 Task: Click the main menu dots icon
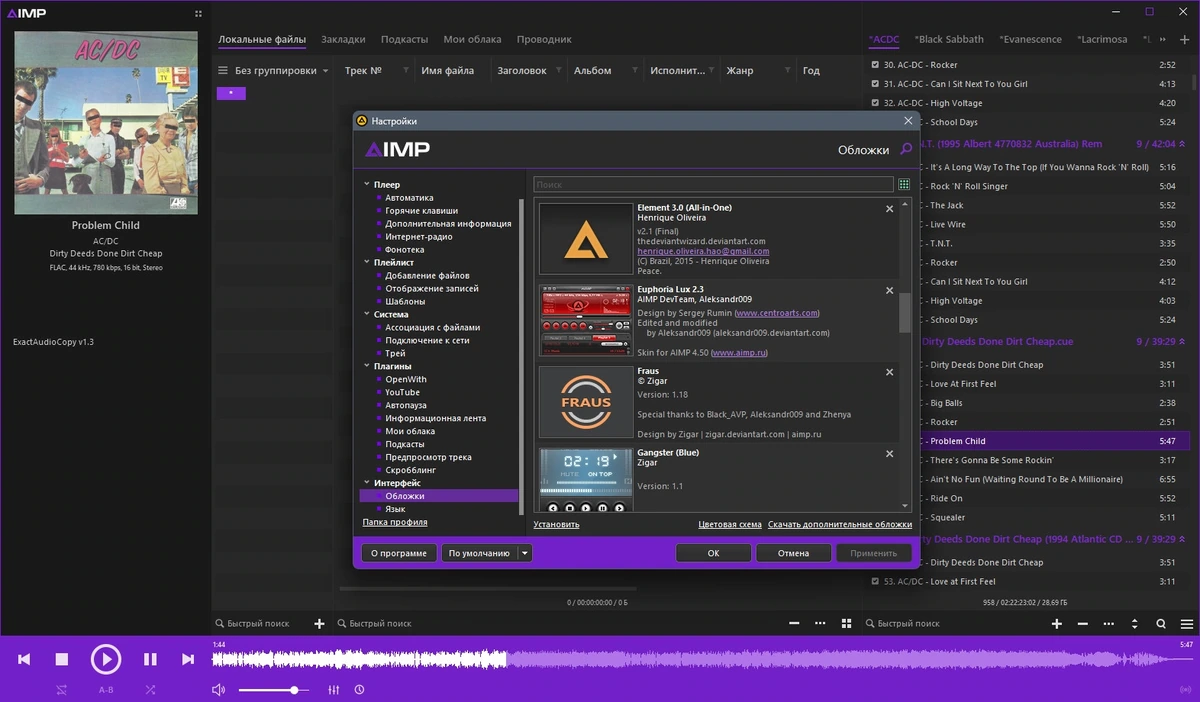point(198,13)
